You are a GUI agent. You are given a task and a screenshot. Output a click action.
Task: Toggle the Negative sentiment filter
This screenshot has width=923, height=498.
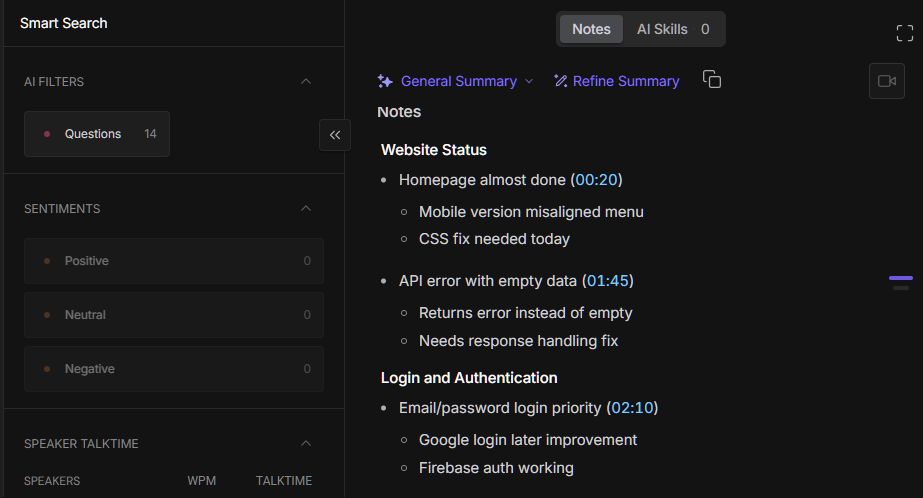click(174, 369)
